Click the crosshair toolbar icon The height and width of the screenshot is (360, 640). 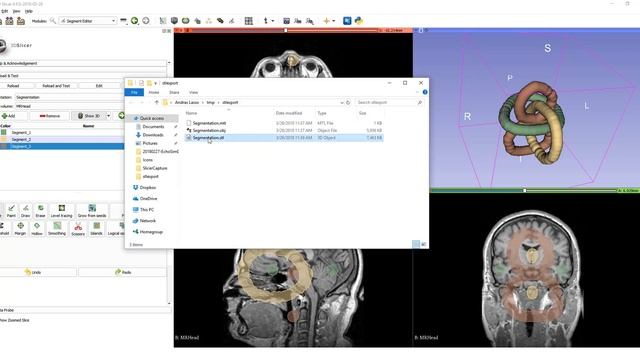click(x=326, y=21)
